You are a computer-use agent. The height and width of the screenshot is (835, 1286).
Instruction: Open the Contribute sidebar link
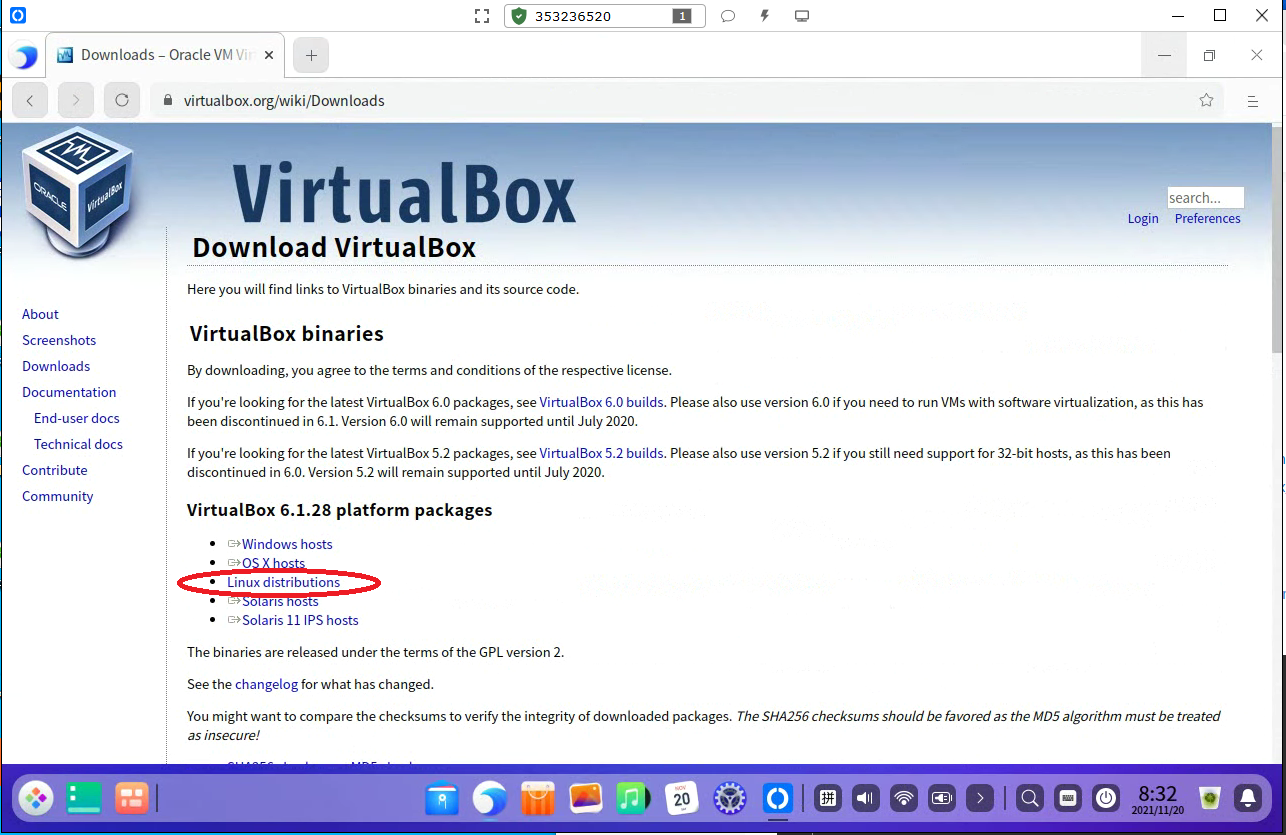click(55, 470)
